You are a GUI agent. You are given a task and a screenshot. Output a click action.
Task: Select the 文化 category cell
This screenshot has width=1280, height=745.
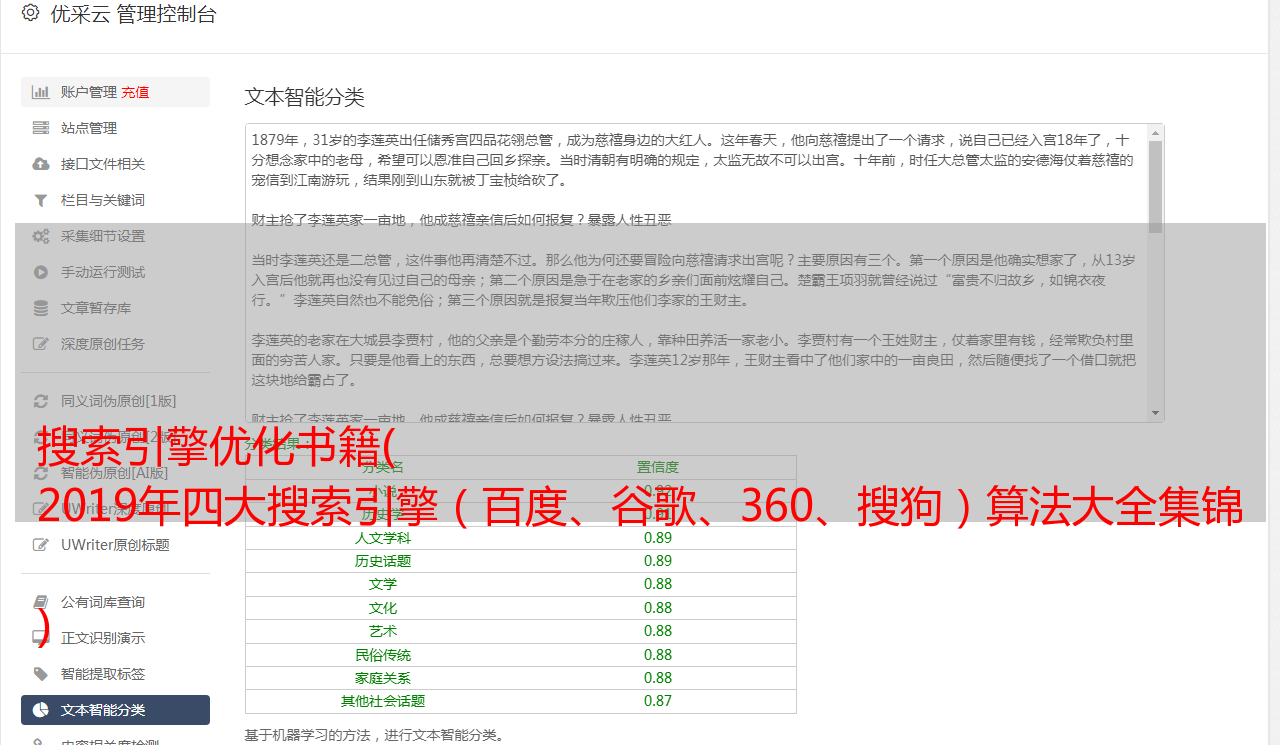[383, 608]
